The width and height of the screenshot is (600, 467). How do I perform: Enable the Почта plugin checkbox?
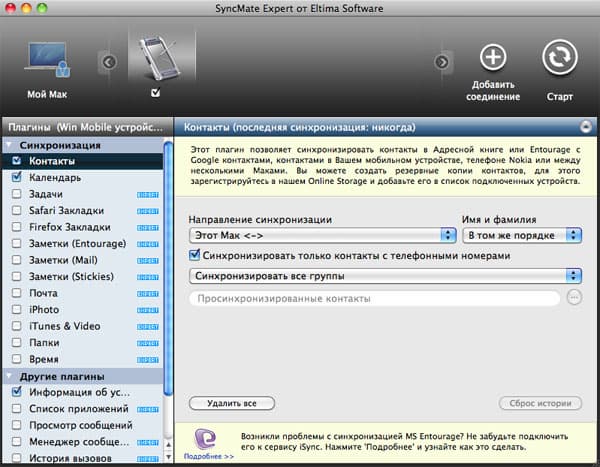(16, 293)
